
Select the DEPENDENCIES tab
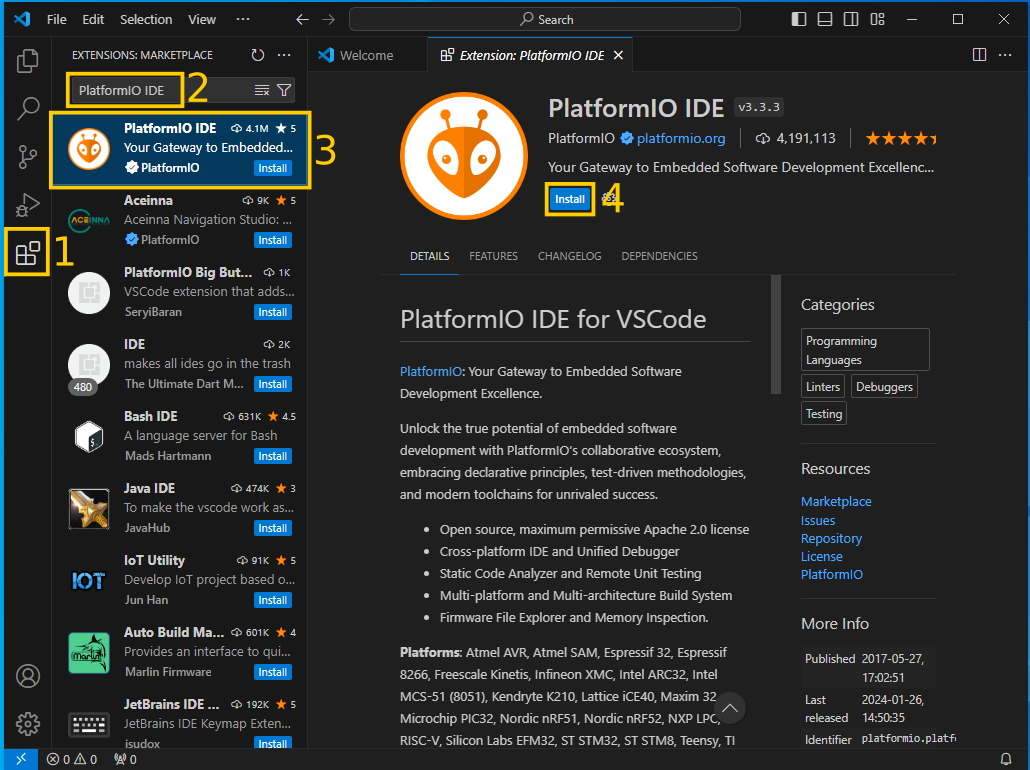tap(660, 256)
